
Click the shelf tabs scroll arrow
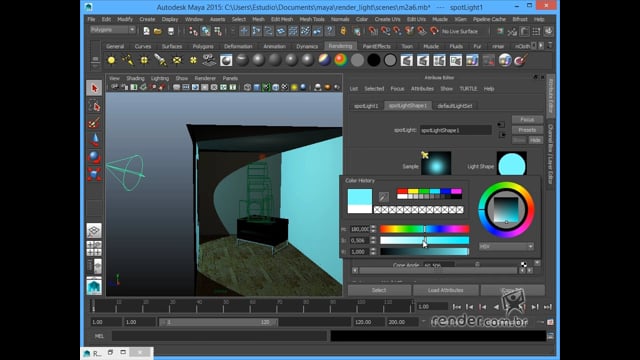coord(541,46)
